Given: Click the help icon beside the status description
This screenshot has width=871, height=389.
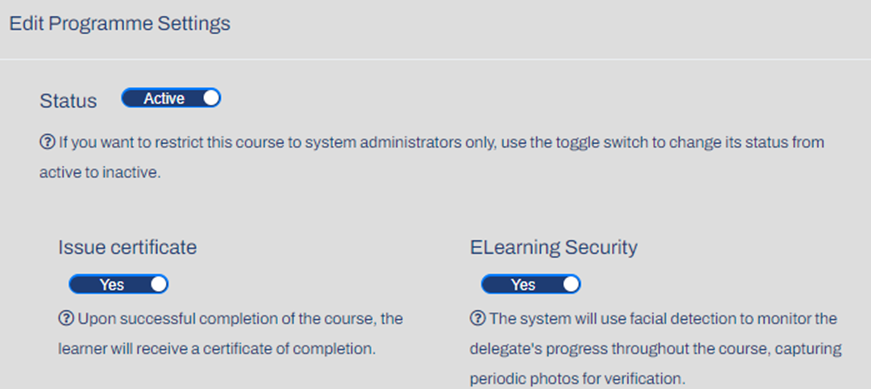Looking at the screenshot, I should click(47, 142).
